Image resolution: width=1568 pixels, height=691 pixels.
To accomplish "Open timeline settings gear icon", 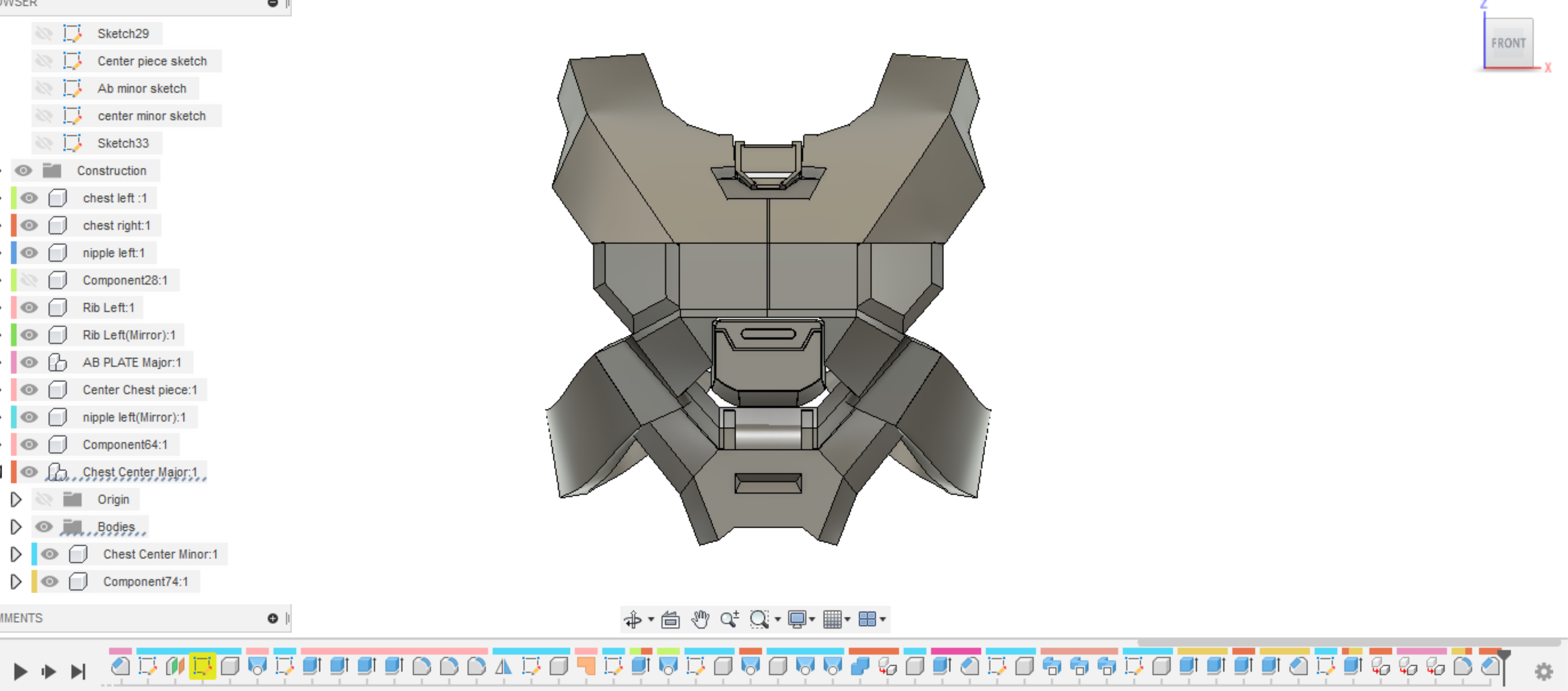I will pyautogui.click(x=1543, y=672).
